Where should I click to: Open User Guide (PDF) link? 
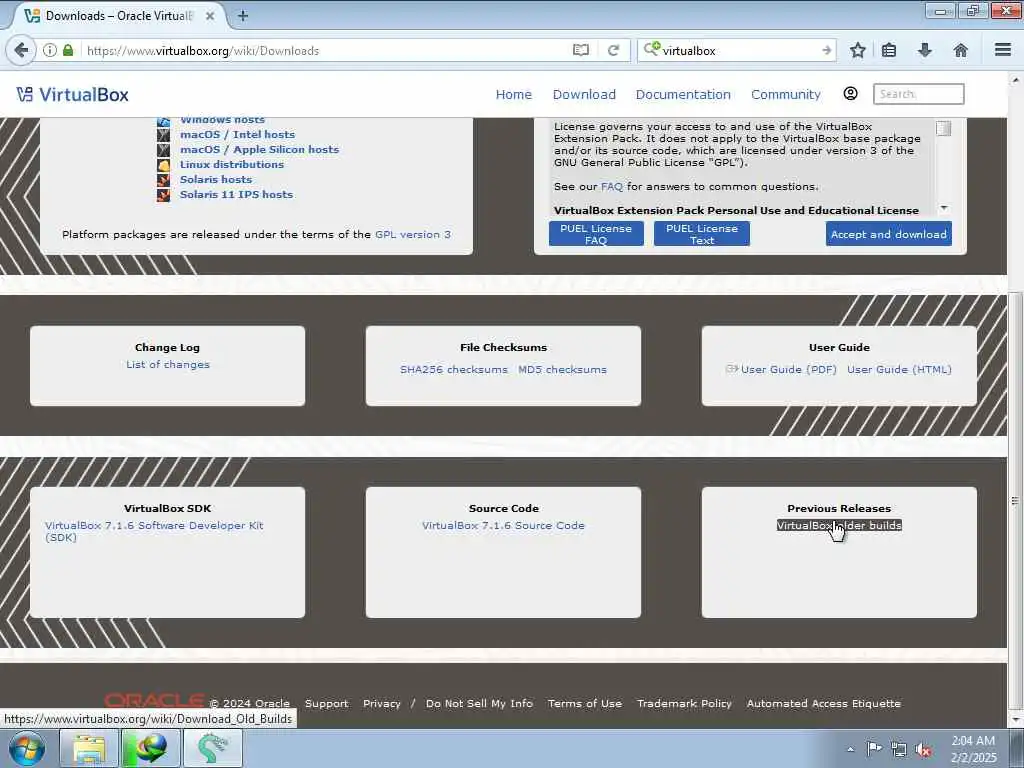pyautogui.click(x=788, y=370)
